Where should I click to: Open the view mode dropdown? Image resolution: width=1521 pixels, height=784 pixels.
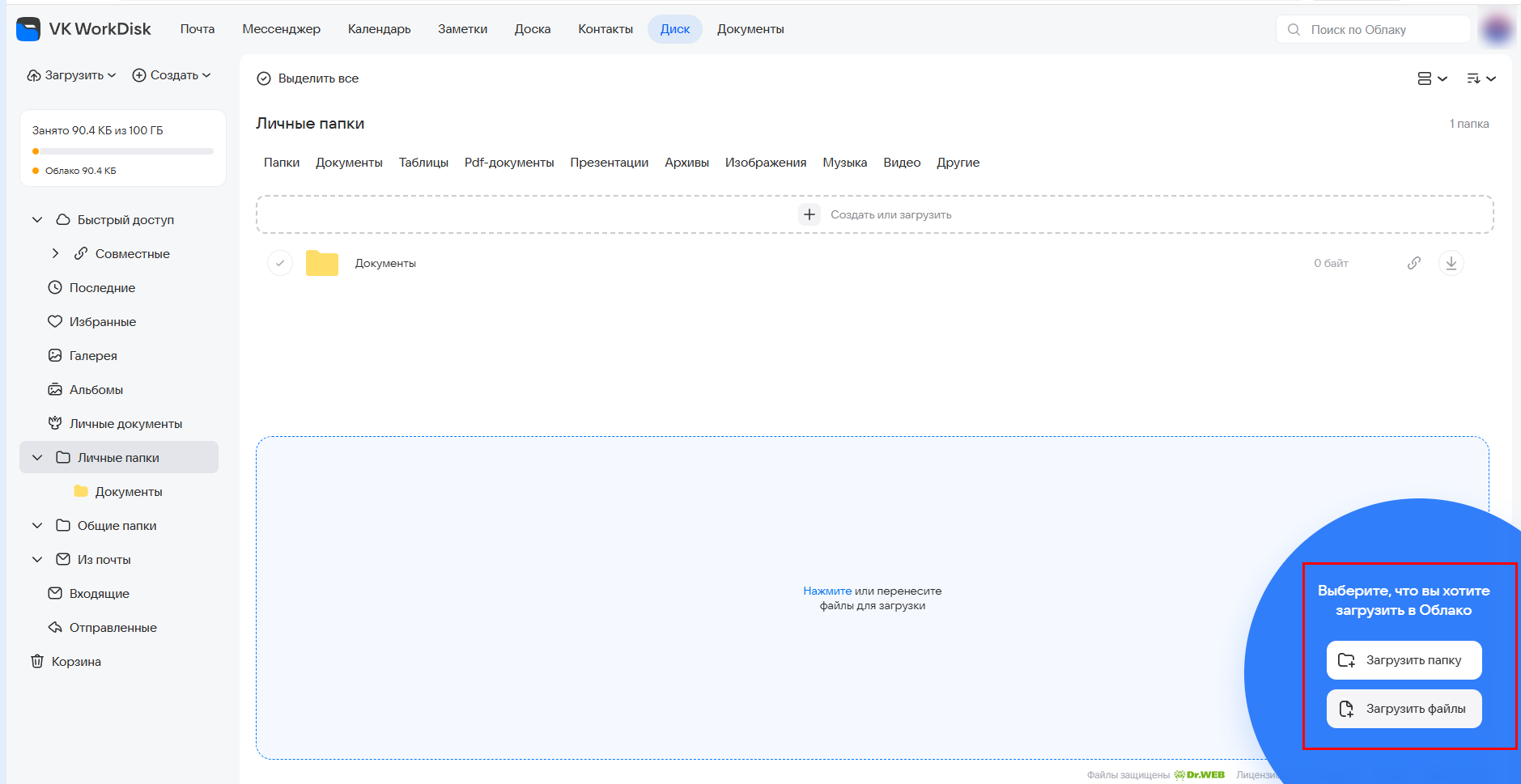[1432, 78]
